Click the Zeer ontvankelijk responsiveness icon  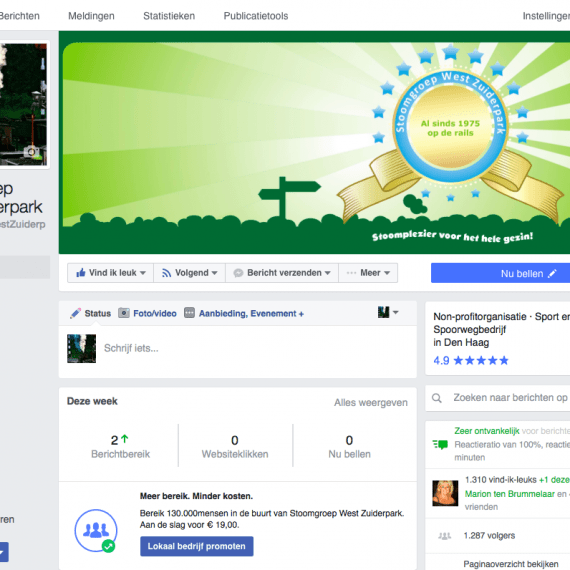(x=440, y=444)
